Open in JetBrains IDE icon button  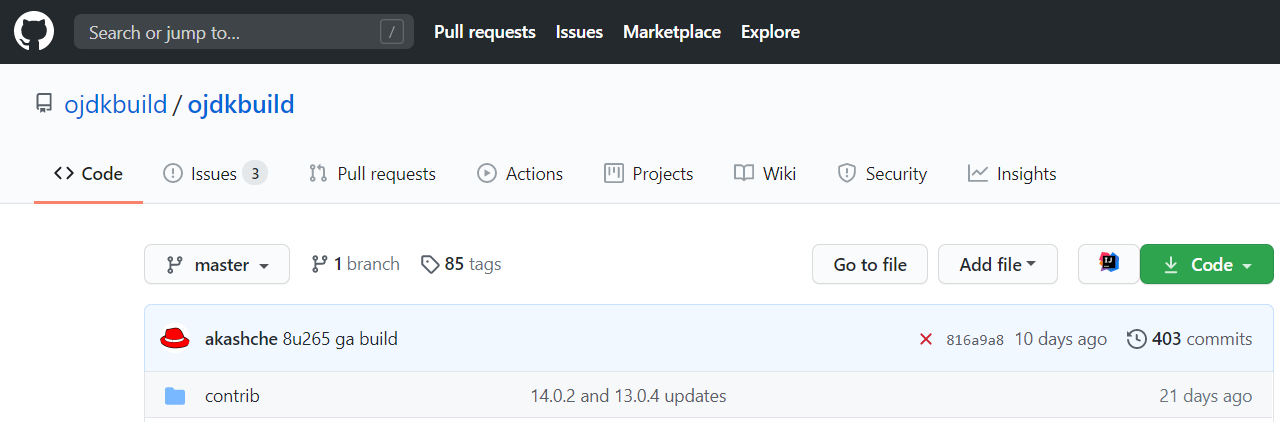coord(1109,264)
